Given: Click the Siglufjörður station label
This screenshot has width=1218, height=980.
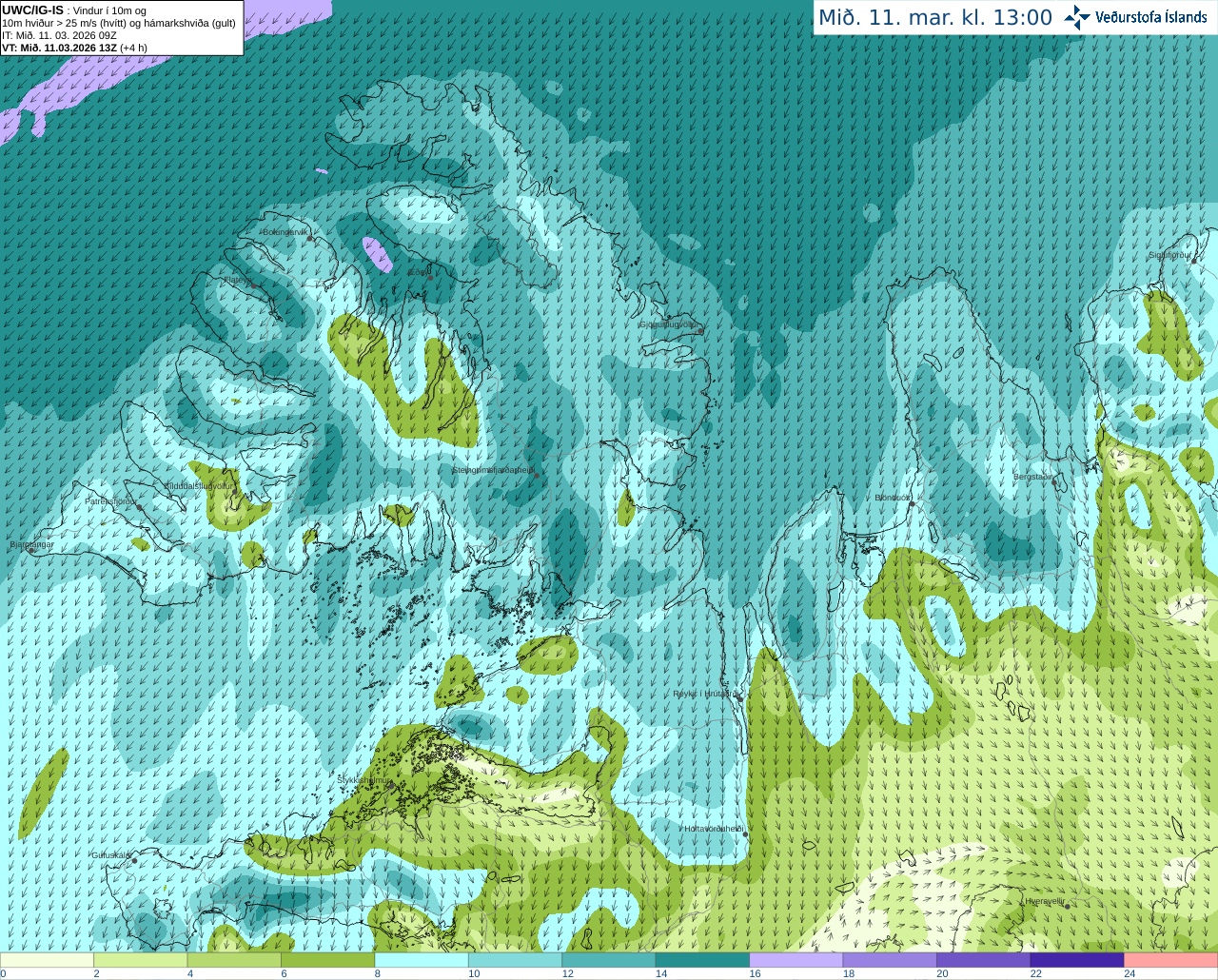Looking at the screenshot, I should [x=1169, y=255].
